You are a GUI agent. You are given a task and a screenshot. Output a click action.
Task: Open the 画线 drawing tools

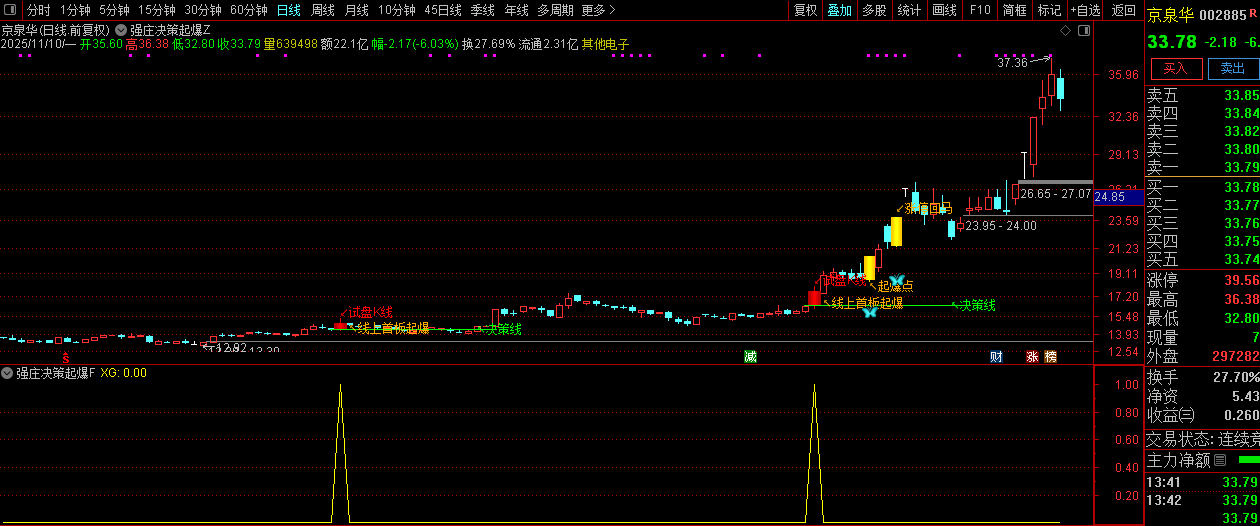[944, 10]
